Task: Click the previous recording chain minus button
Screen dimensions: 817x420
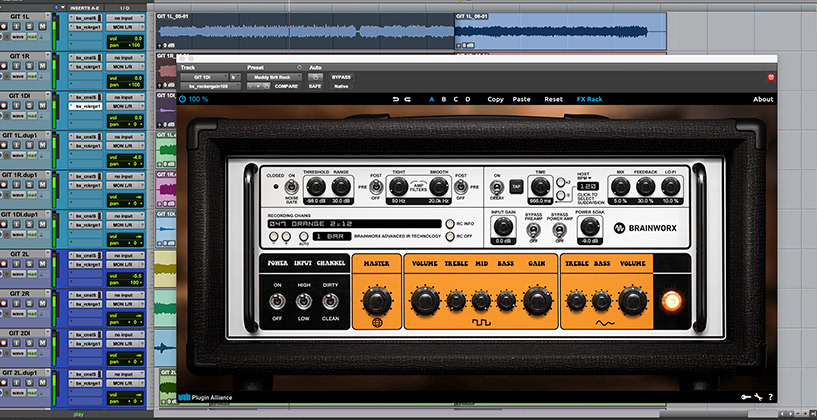Action: click(273, 236)
